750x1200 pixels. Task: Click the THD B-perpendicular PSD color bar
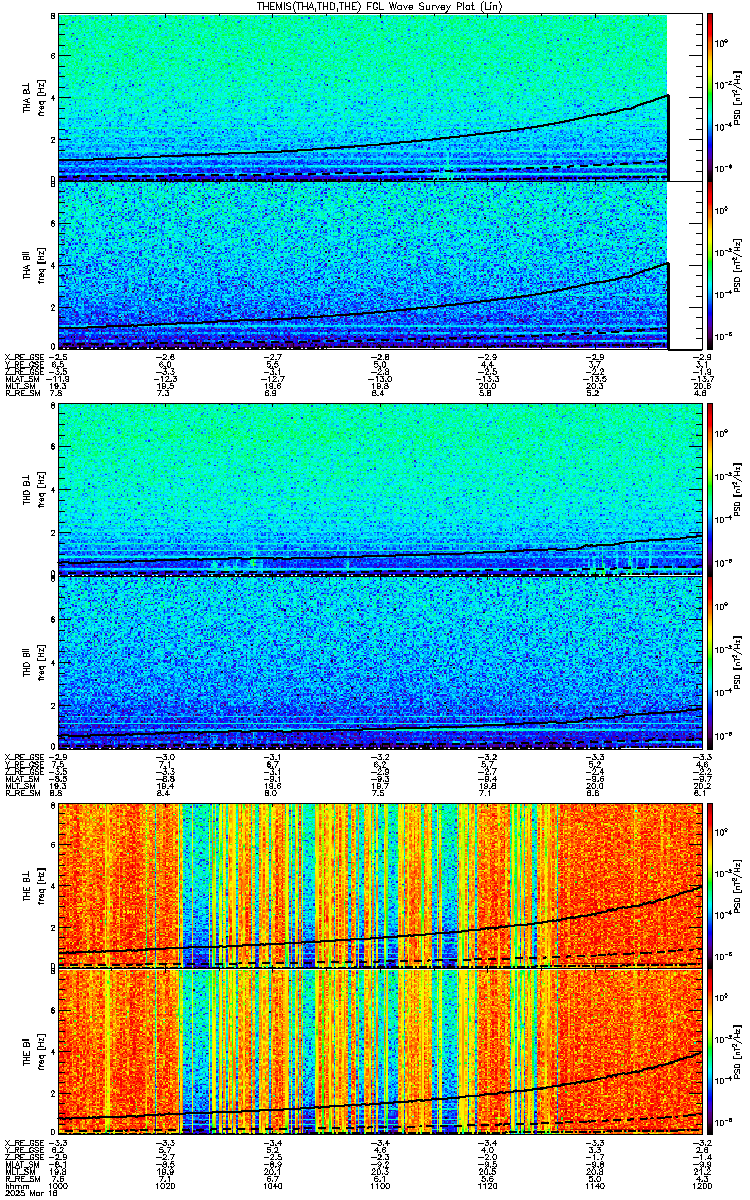[x=710, y=488]
